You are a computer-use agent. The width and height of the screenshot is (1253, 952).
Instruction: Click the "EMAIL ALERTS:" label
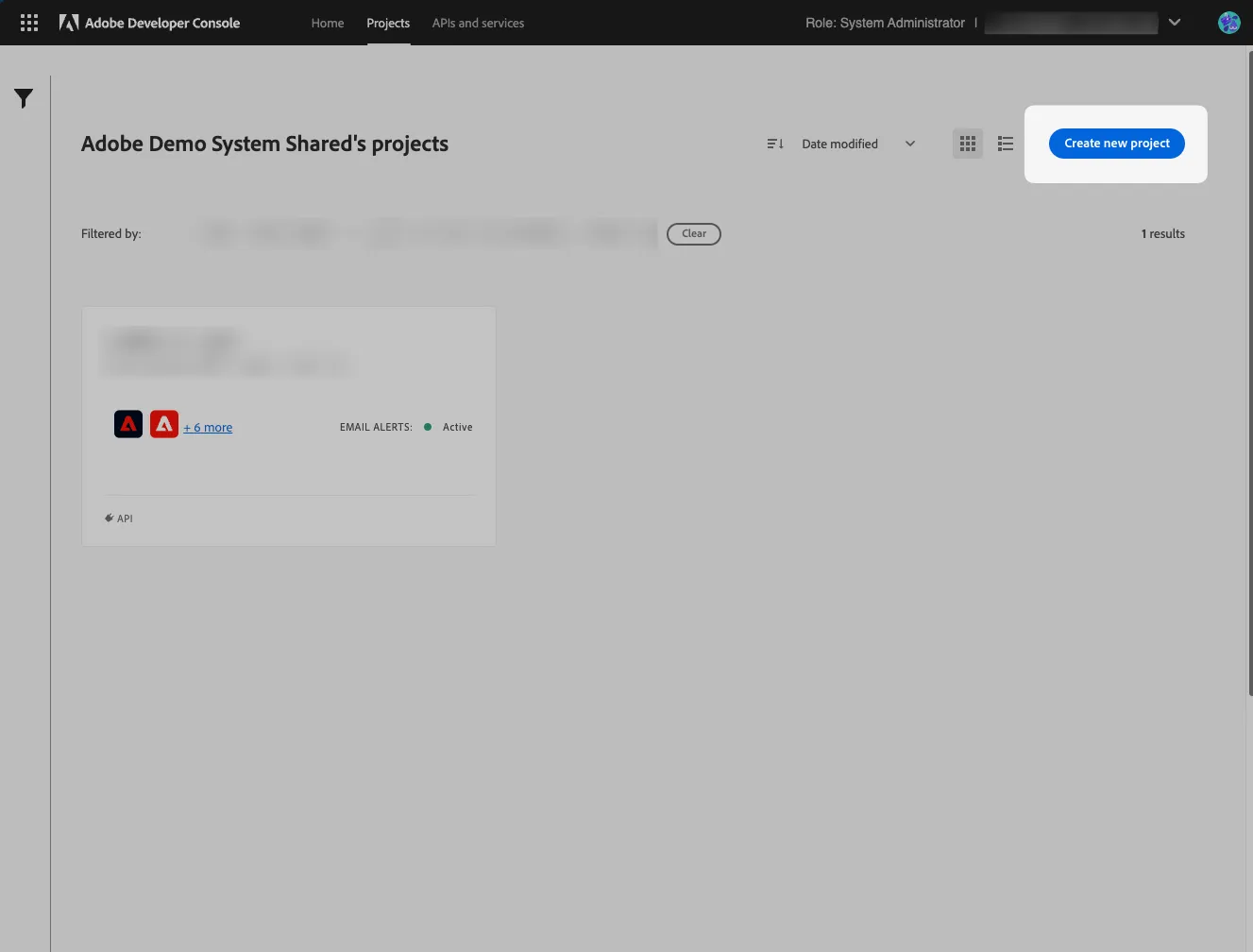376,427
